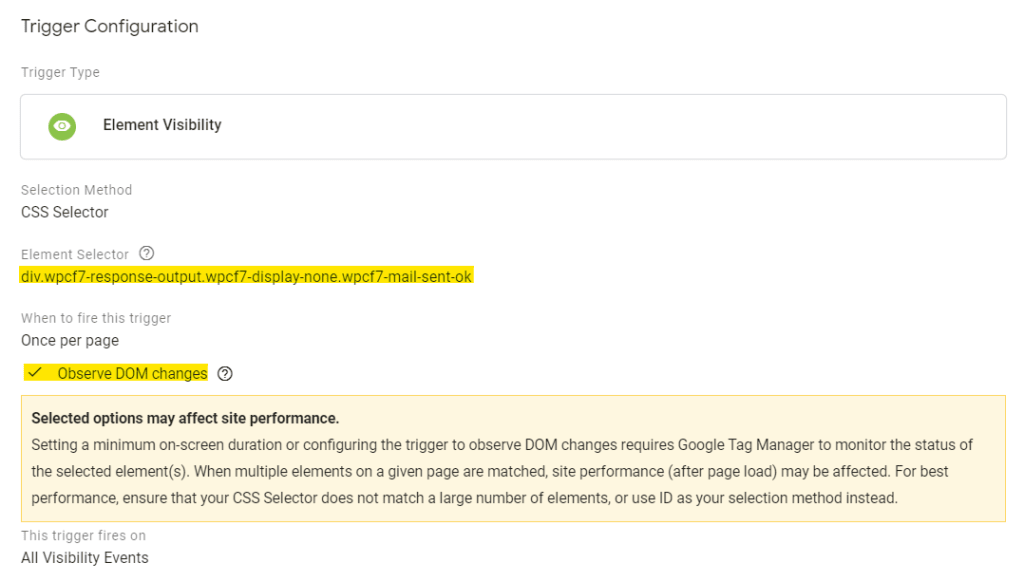Click the Element Visibility trigger type name

click(x=162, y=125)
